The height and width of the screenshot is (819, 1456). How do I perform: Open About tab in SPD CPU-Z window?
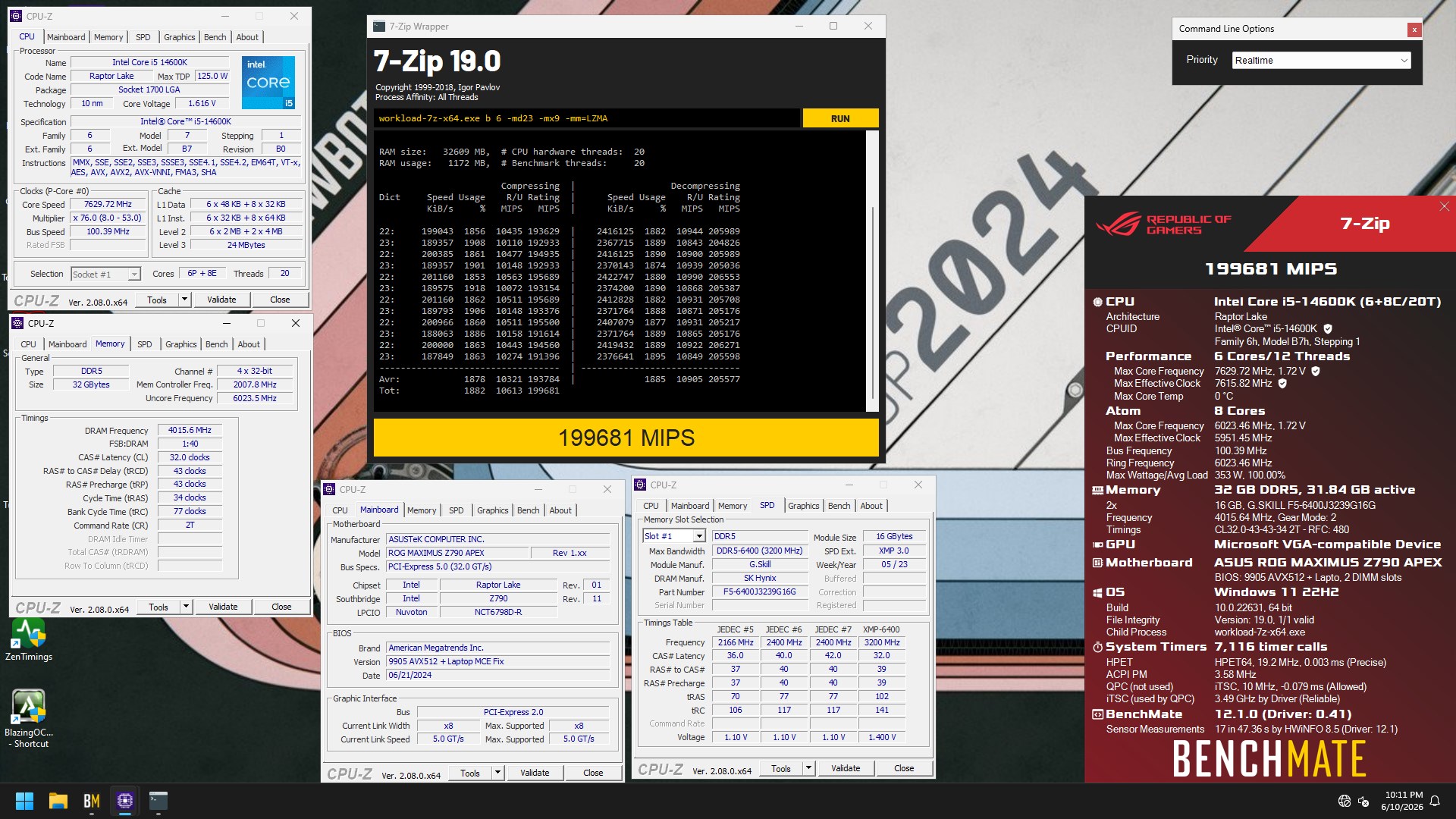pos(871,506)
